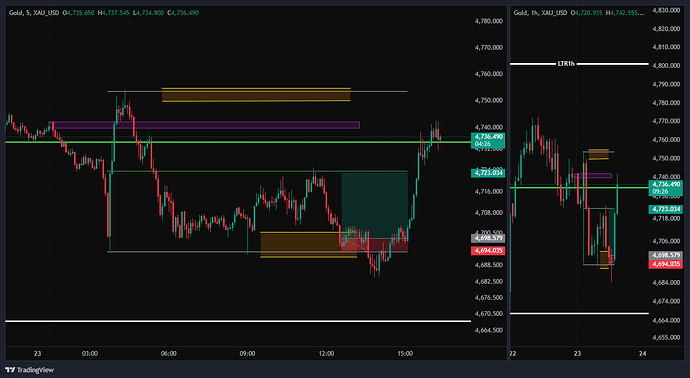Image resolution: width=690 pixels, height=378 pixels.
Task: Select the white horizontal line at bottom of 5-minute chart
Action: (238, 321)
